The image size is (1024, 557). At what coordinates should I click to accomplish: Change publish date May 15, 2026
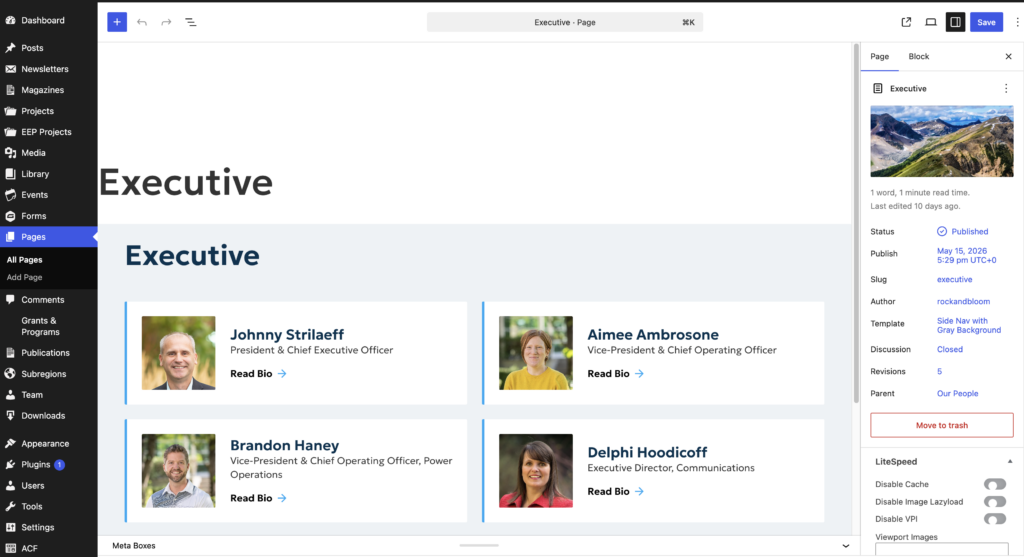967,255
